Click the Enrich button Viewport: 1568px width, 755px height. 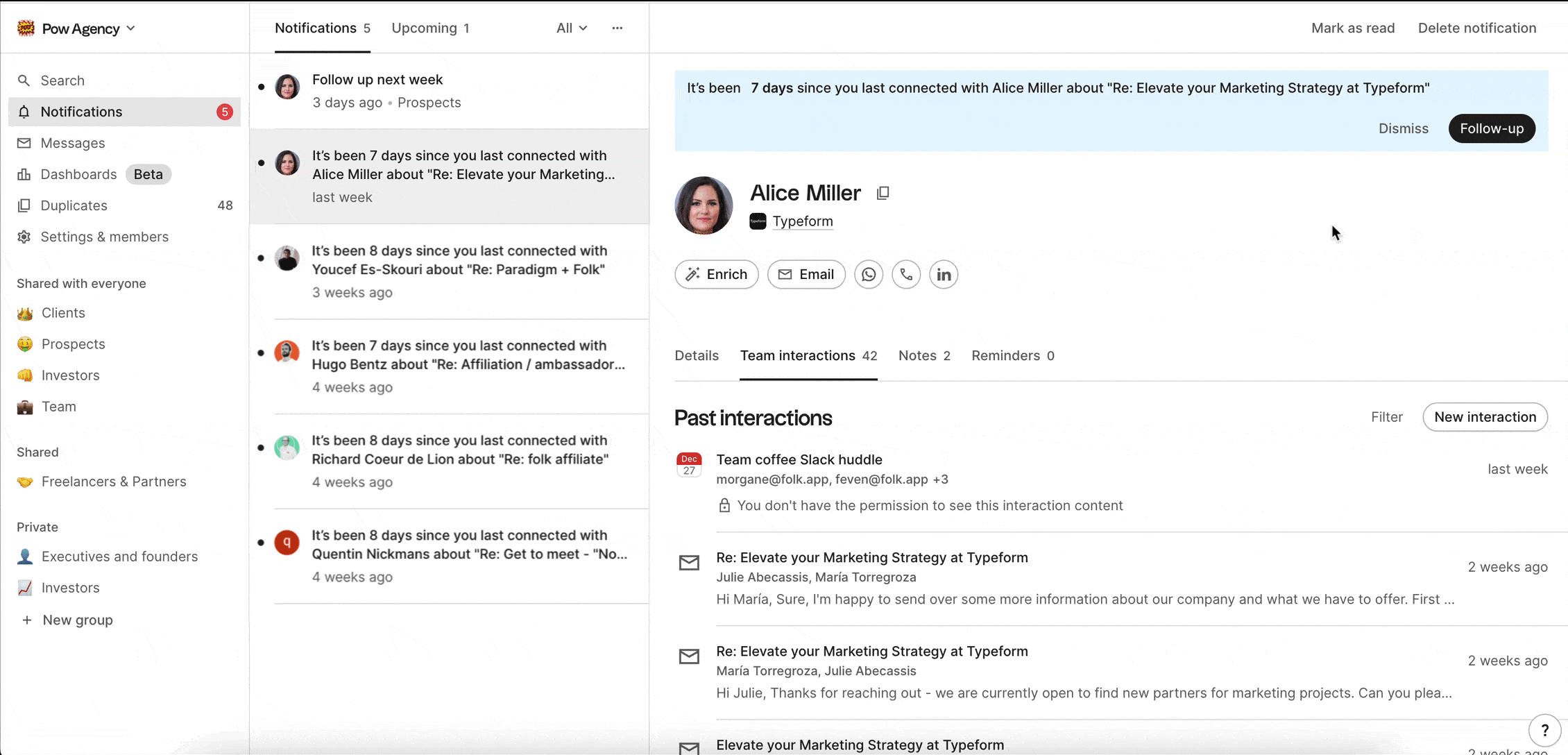coord(717,274)
